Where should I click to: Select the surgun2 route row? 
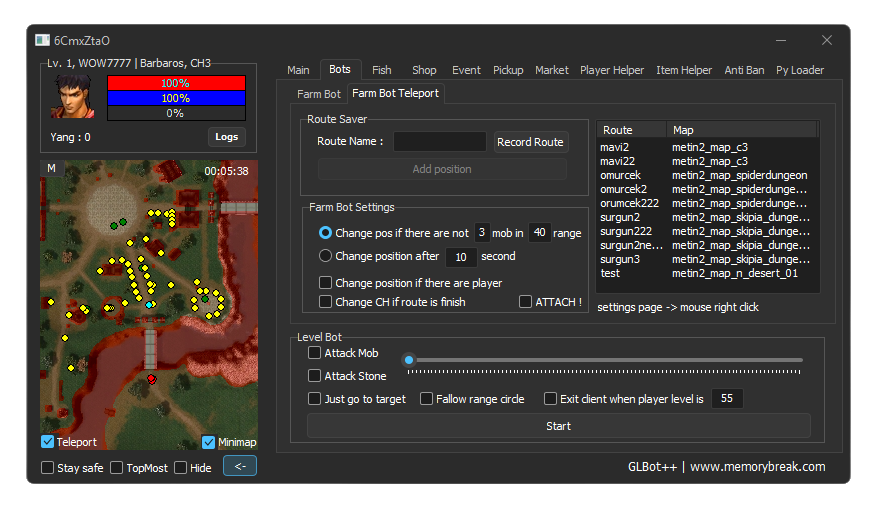(x=707, y=218)
